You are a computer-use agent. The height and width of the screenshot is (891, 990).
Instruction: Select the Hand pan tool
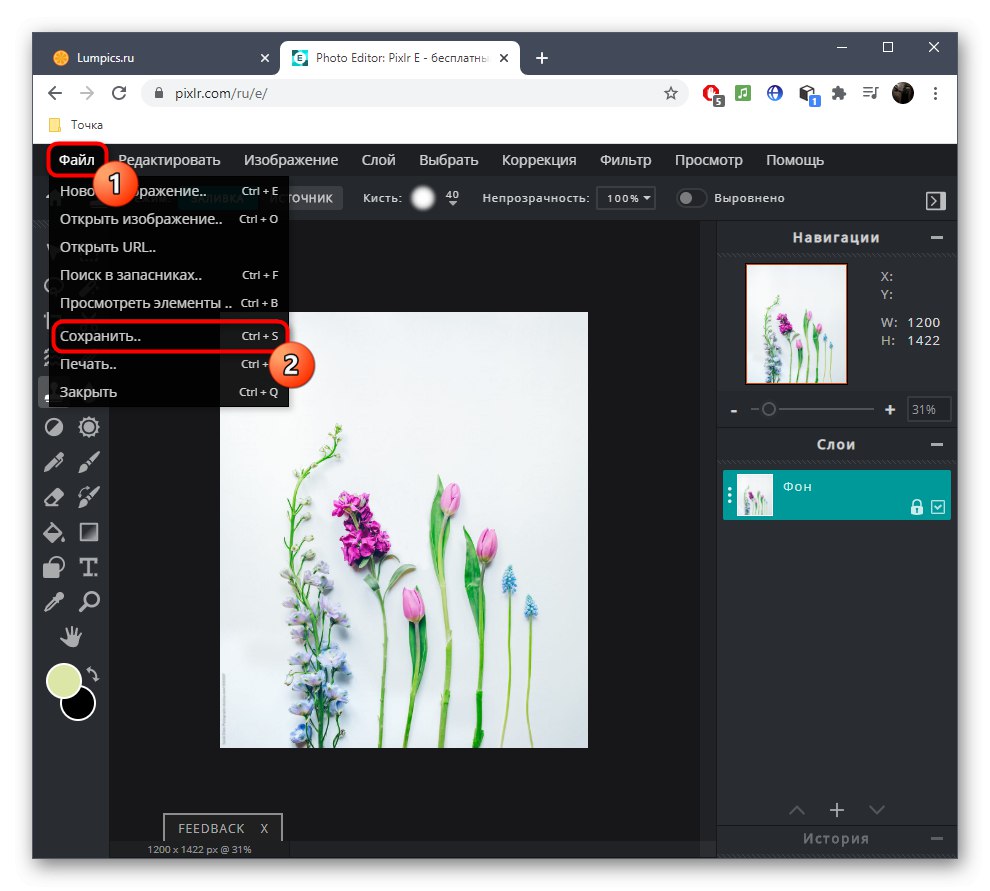[x=71, y=637]
